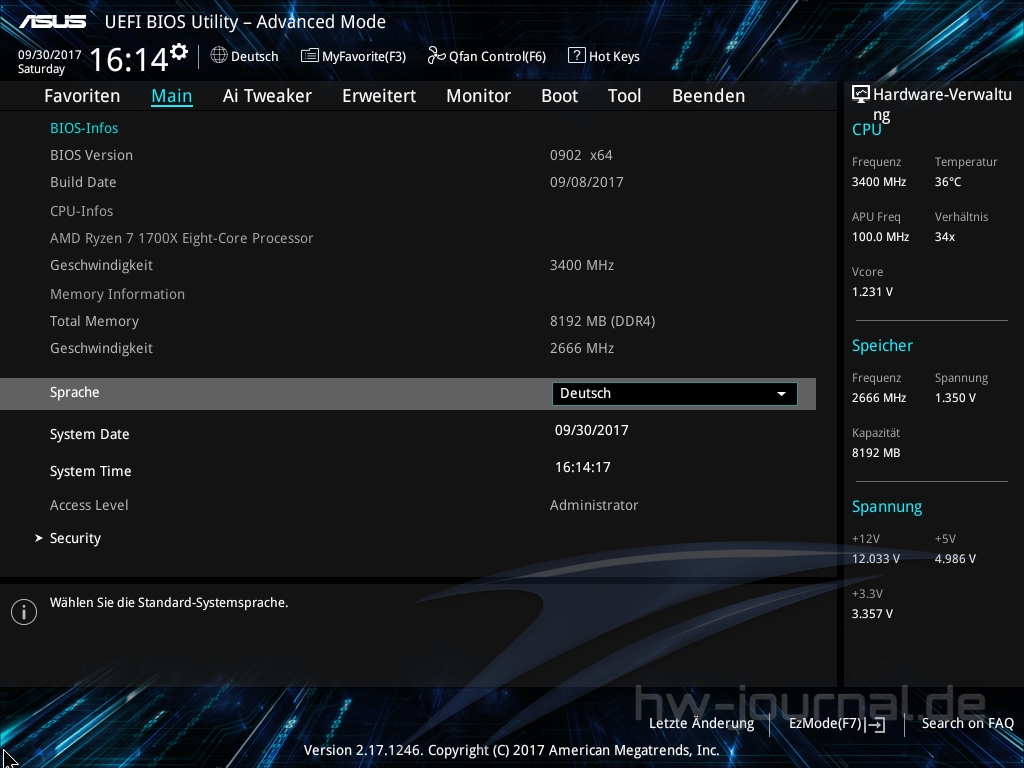
Task: Open the Boot tab
Action: pos(560,96)
